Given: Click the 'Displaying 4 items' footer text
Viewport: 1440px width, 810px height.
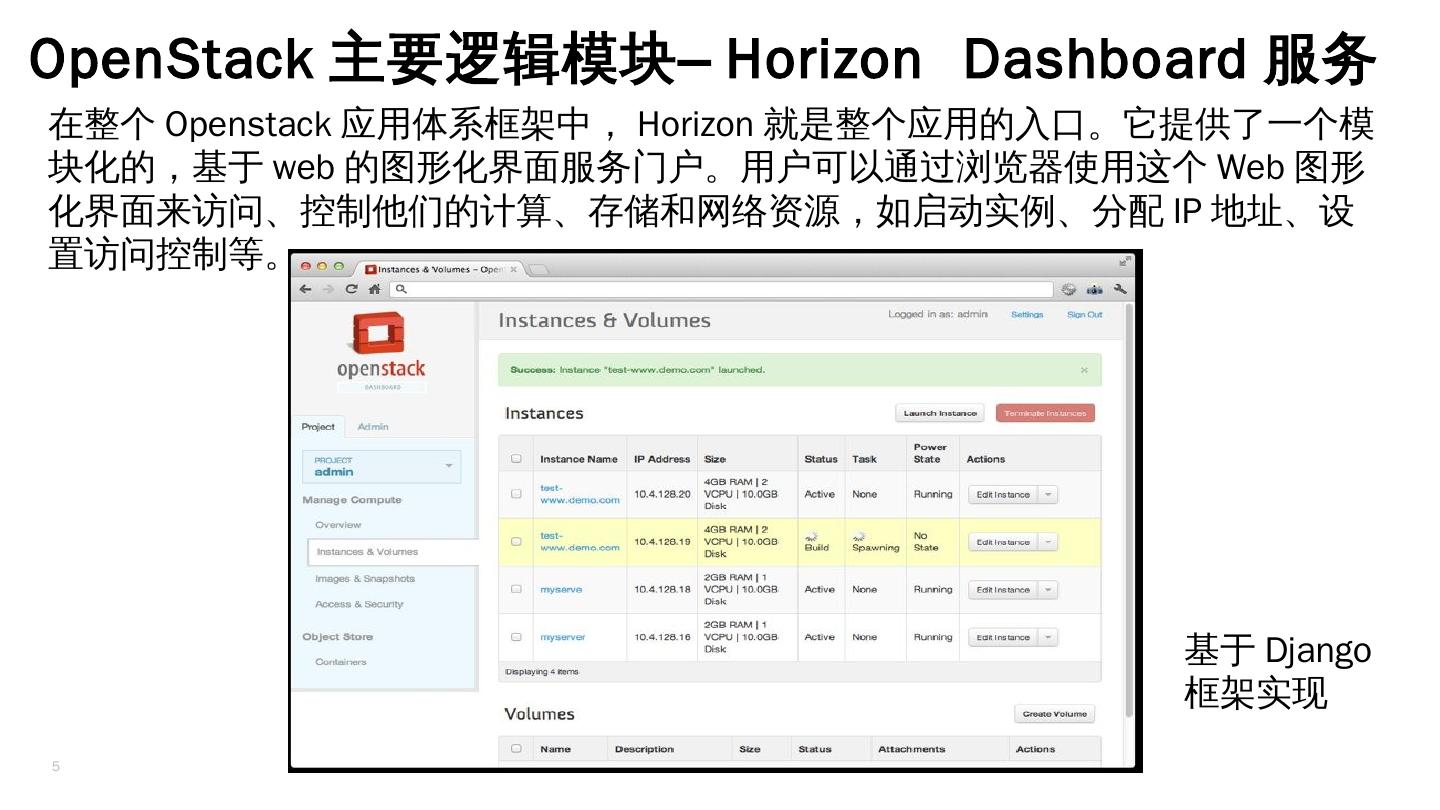Looking at the screenshot, I should [542, 671].
